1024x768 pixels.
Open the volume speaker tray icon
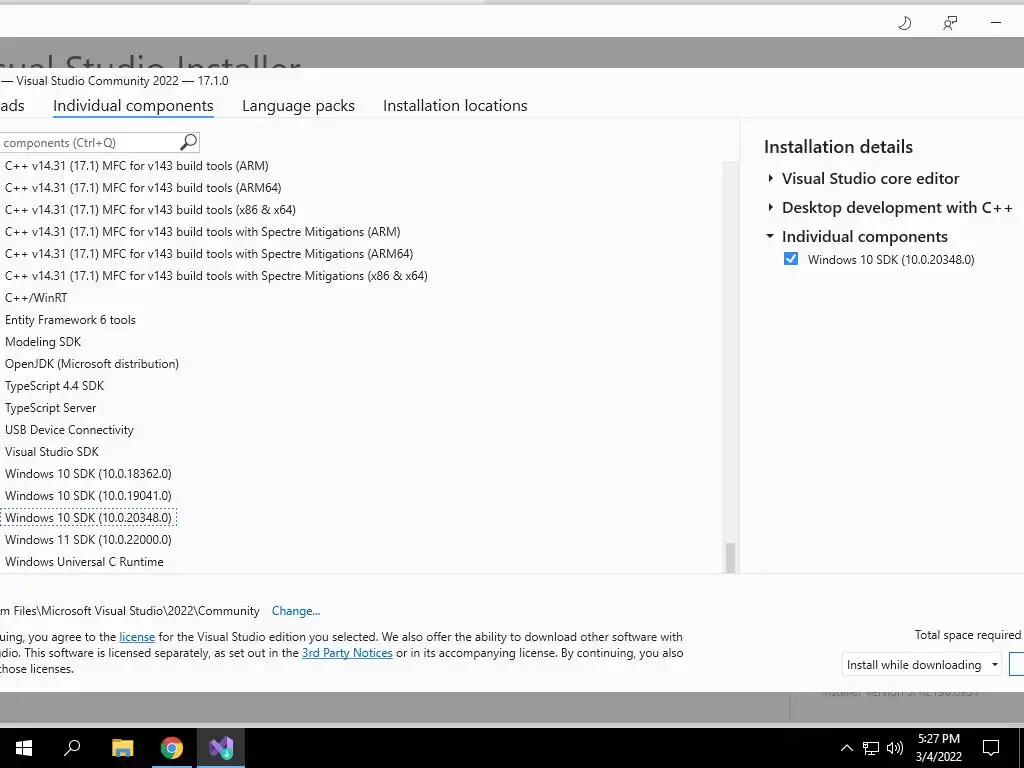pyautogui.click(x=895, y=748)
